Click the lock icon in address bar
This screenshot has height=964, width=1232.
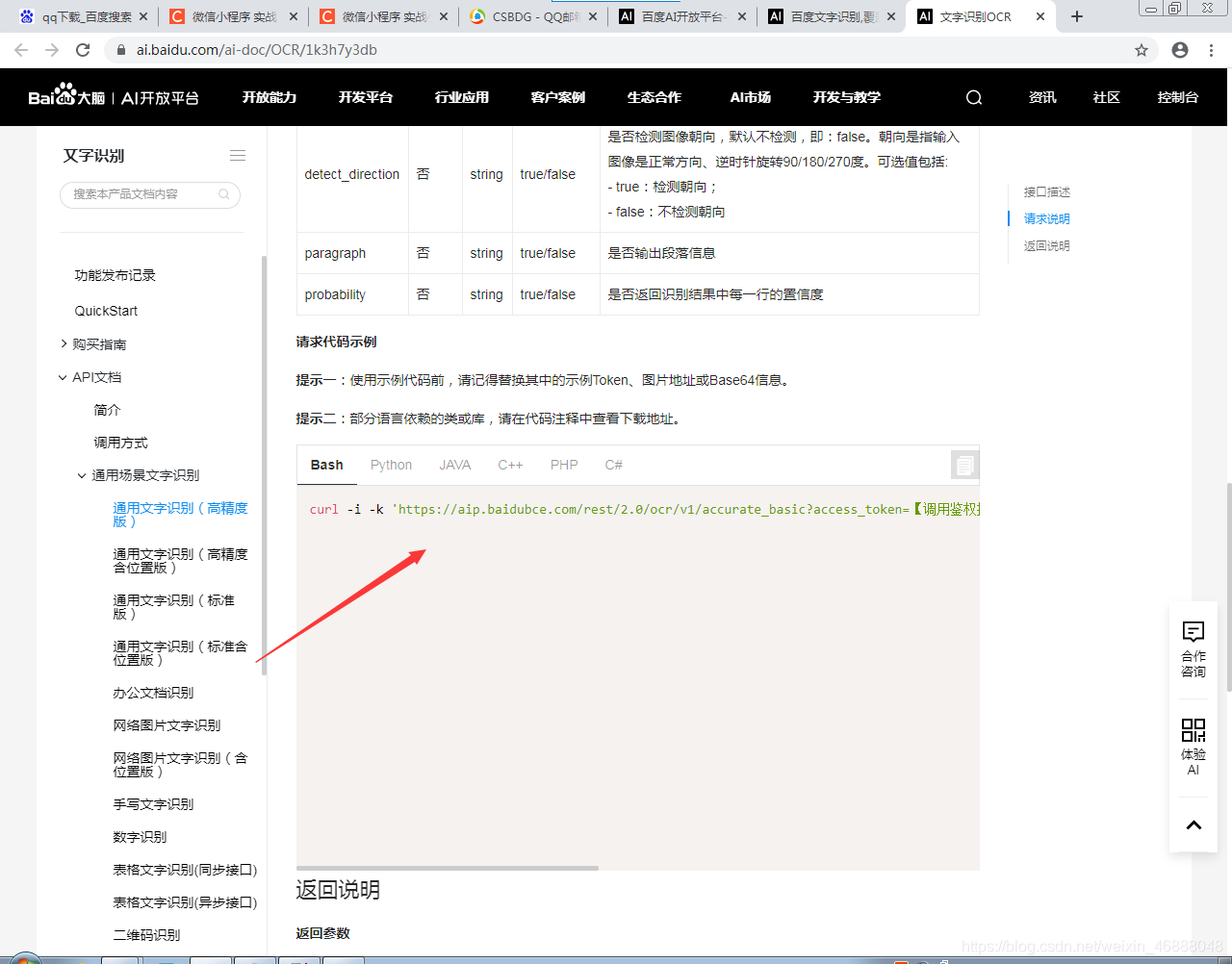(120, 50)
